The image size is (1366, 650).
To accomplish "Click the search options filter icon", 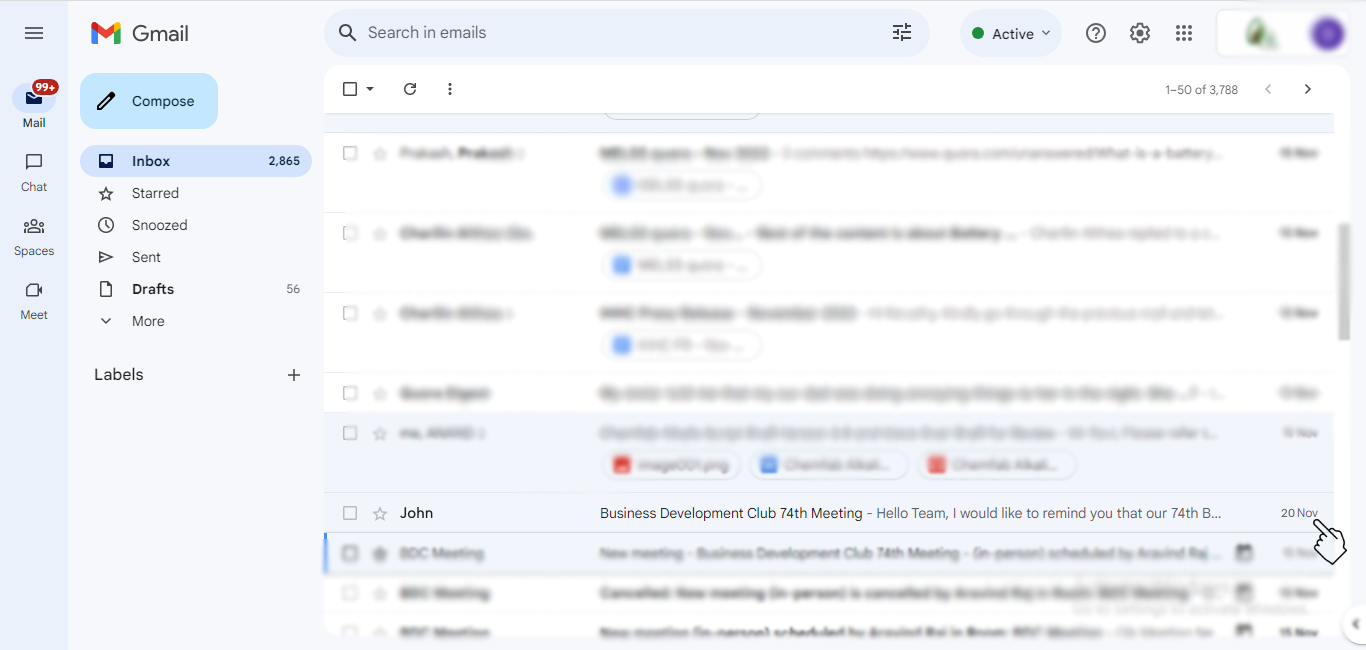I will click(x=902, y=33).
